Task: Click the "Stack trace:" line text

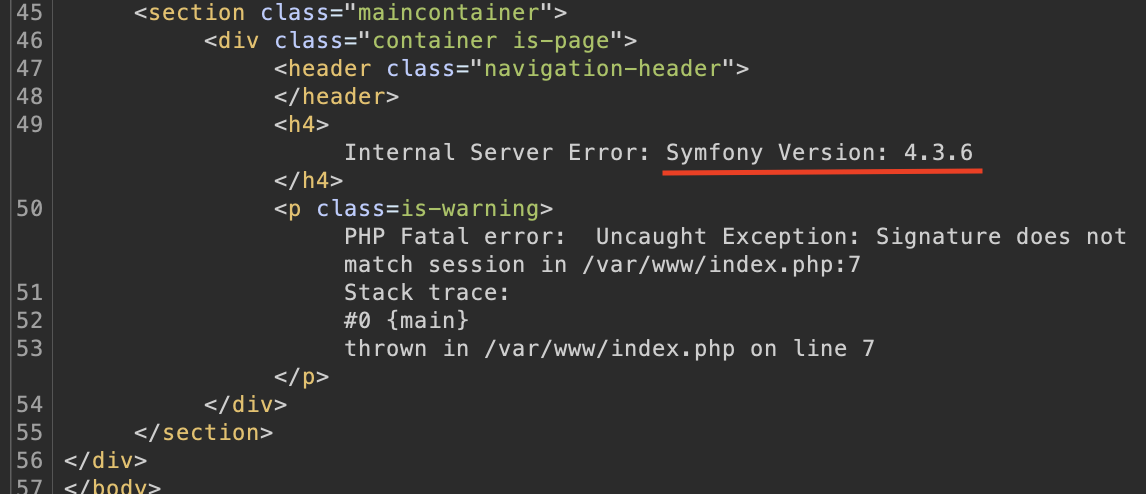Action: [x=427, y=293]
